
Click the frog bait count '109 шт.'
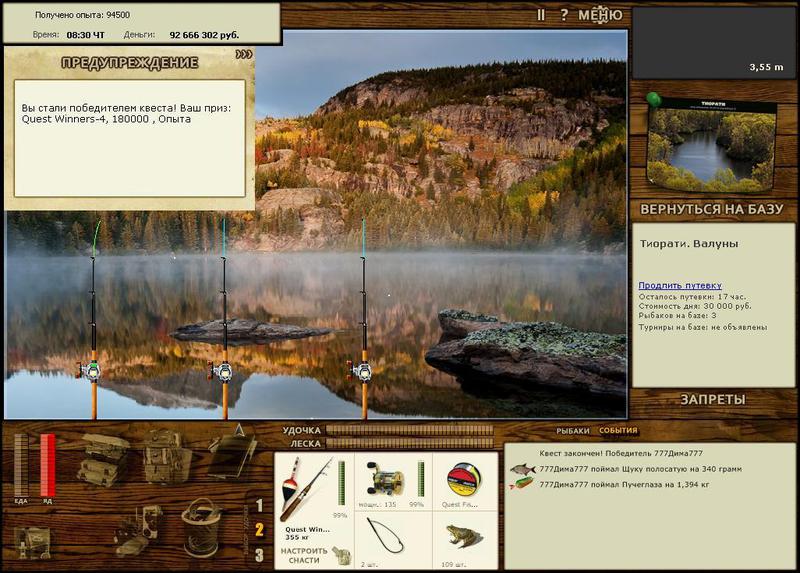(x=454, y=564)
